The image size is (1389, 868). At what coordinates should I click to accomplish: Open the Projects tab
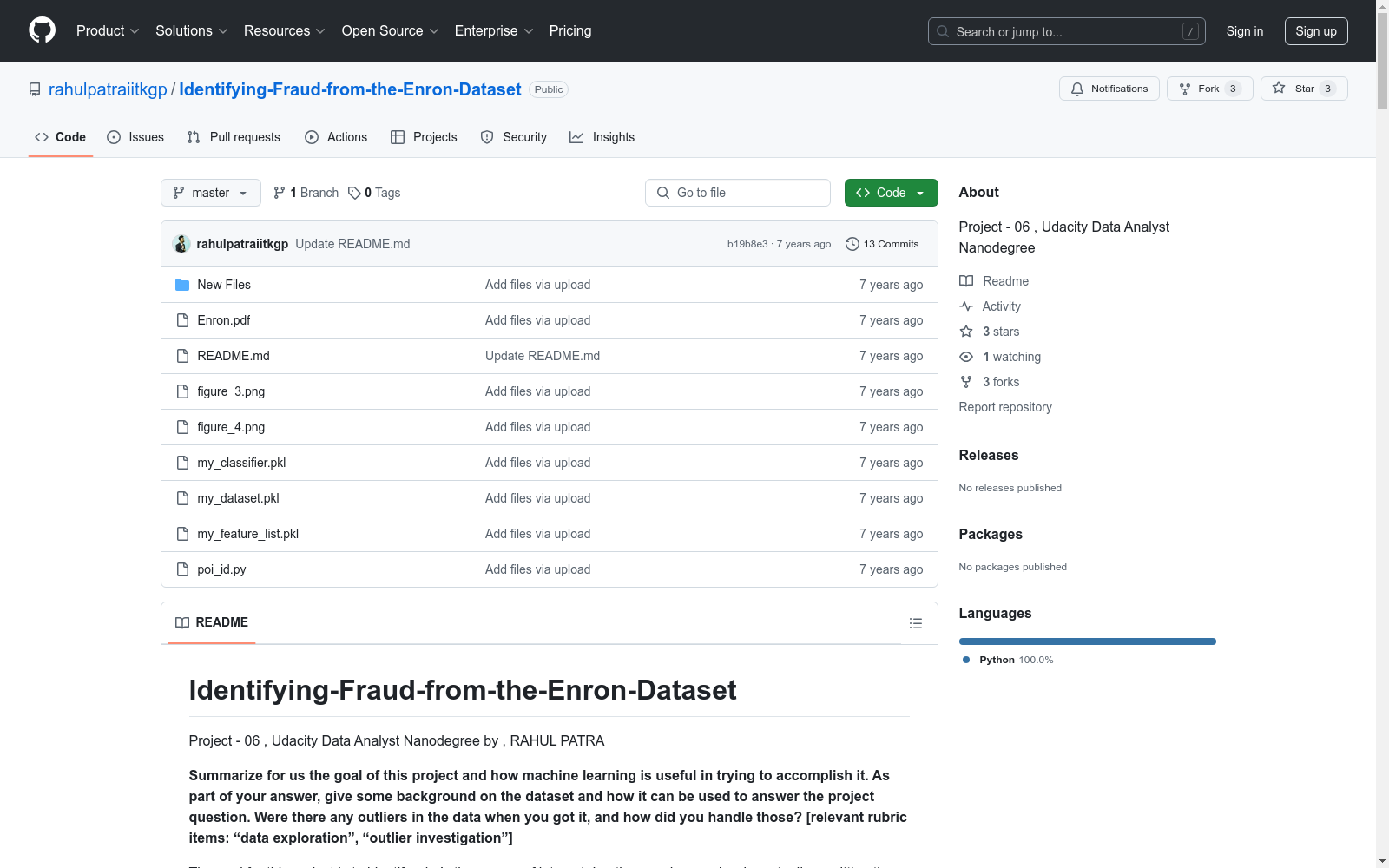[x=424, y=137]
